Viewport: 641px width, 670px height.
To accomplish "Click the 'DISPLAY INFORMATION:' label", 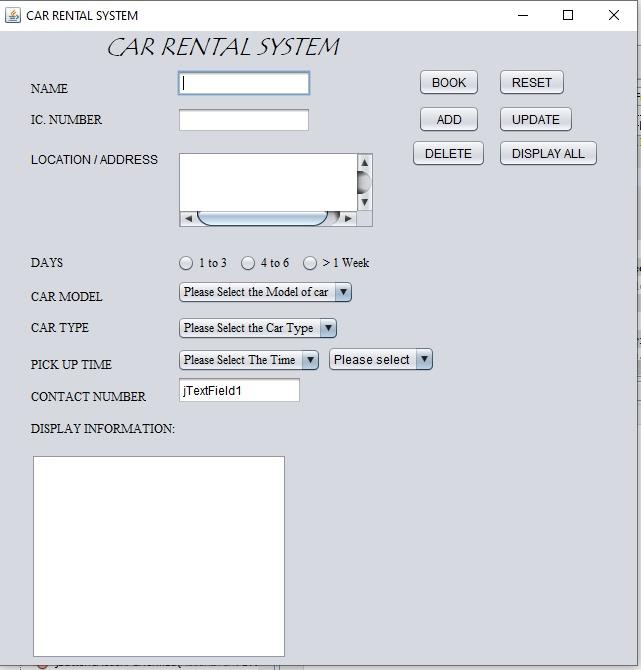I will [103, 429].
